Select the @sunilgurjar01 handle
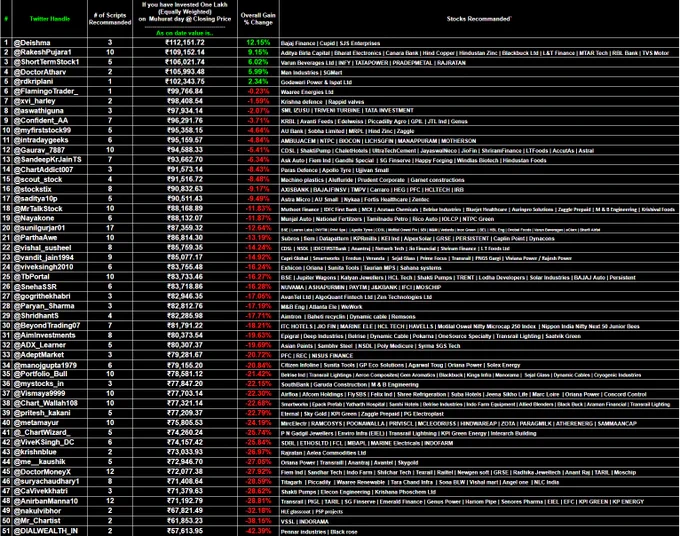The image size is (680, 536). (39, 228)
